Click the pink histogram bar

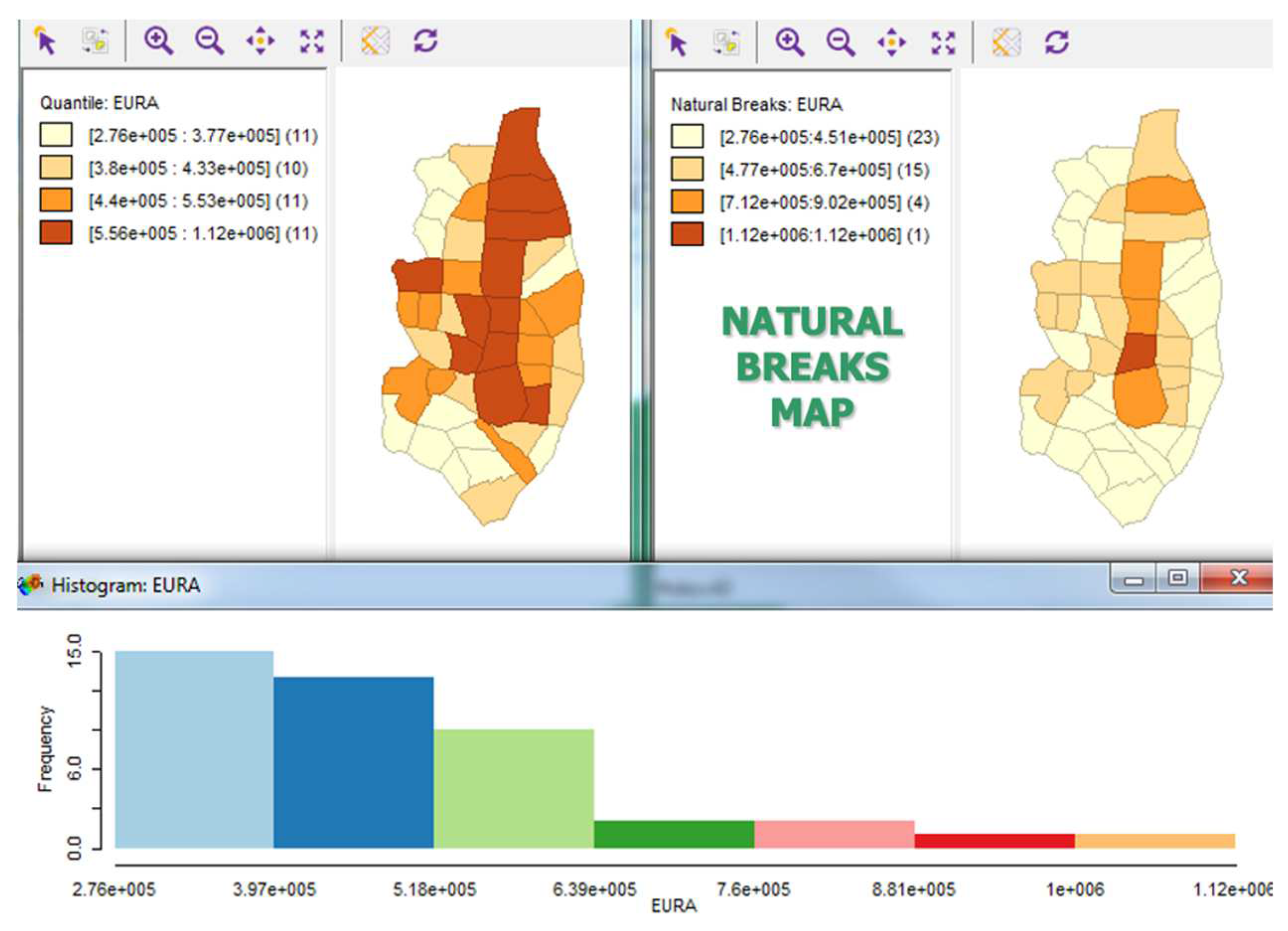pos(834,834)
